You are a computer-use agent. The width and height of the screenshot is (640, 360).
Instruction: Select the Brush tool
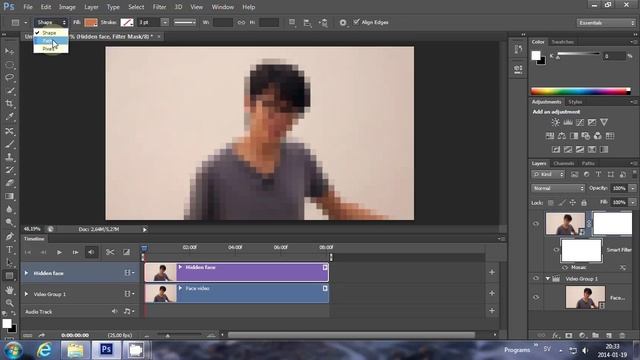click(9, 144)
